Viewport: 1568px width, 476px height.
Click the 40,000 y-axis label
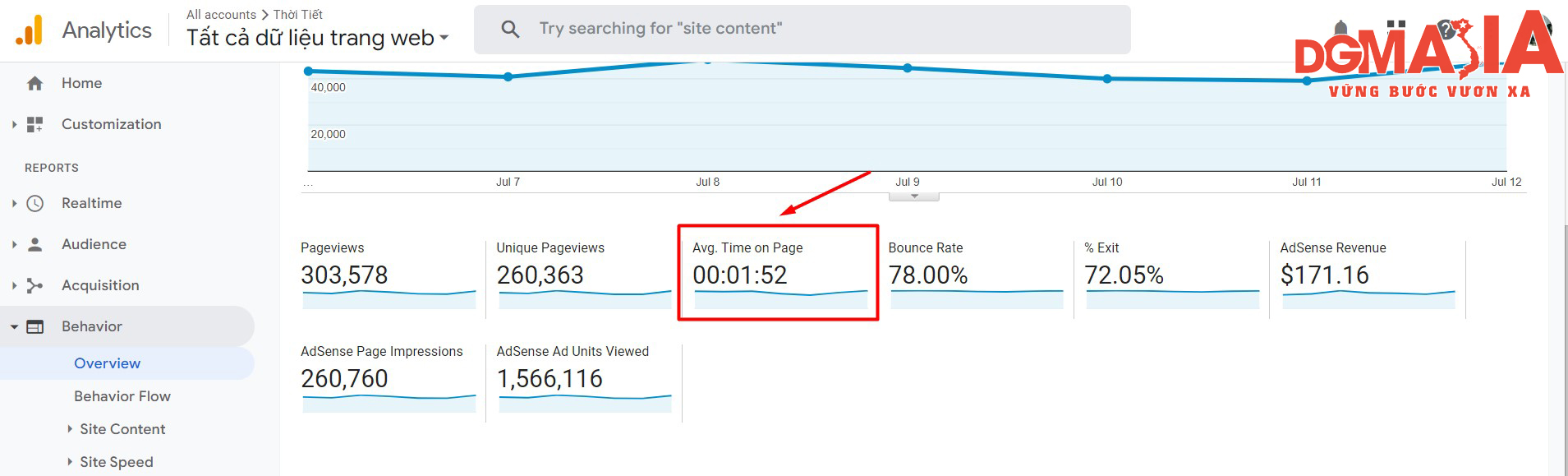pyautogui.click(x=328, y=87)
